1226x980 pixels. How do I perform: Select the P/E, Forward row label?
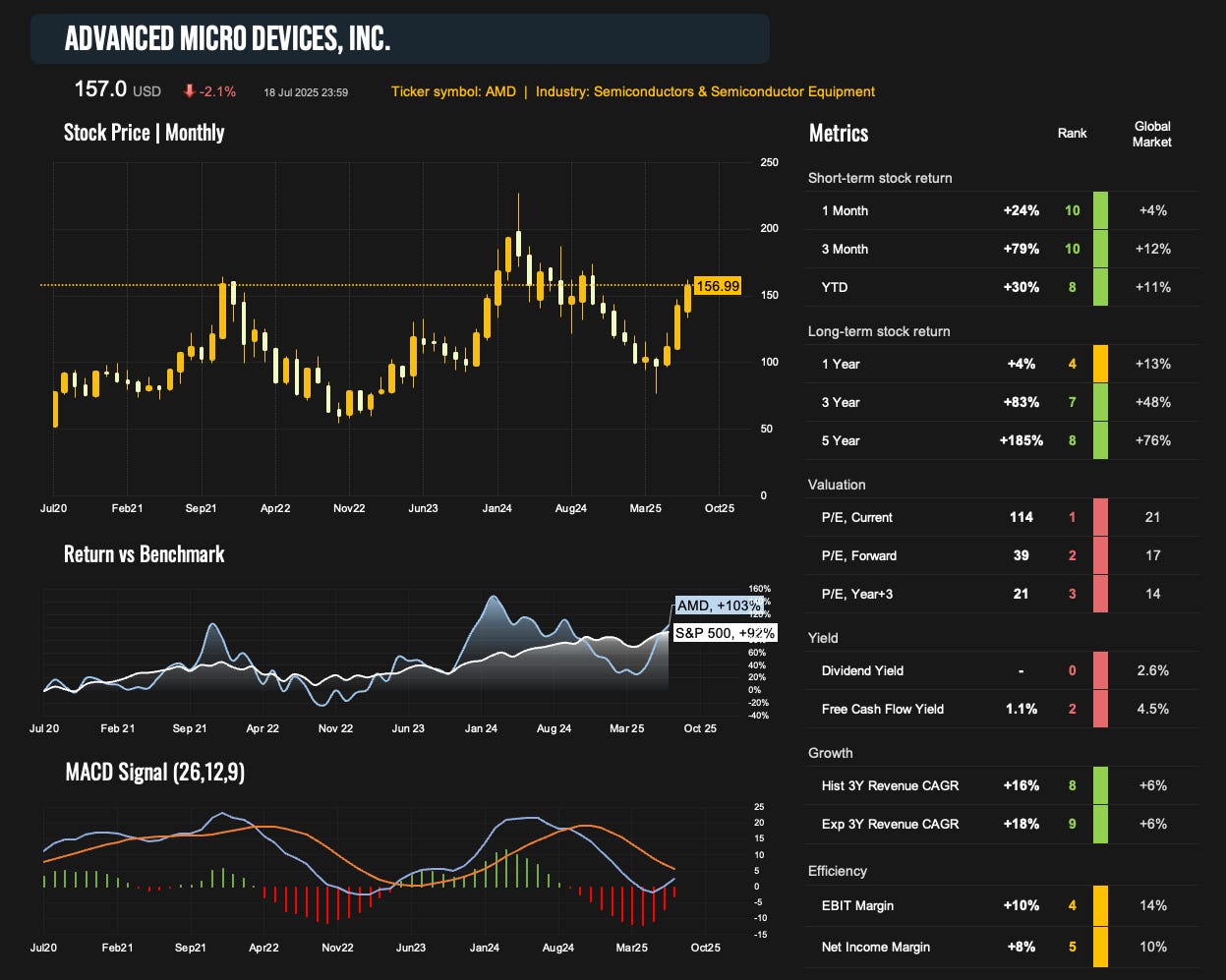pos(859,555)
